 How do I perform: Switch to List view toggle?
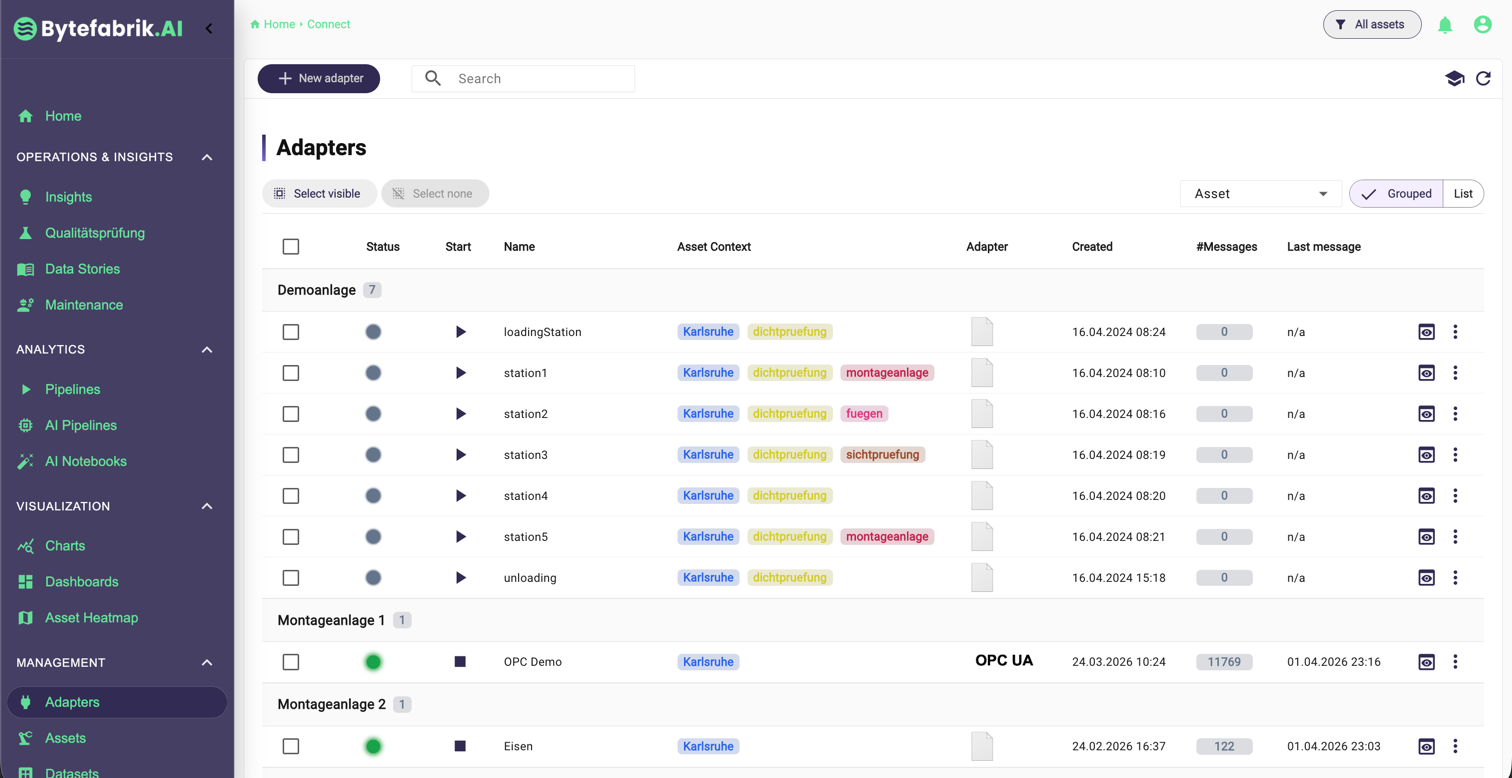pos(1463,194)
